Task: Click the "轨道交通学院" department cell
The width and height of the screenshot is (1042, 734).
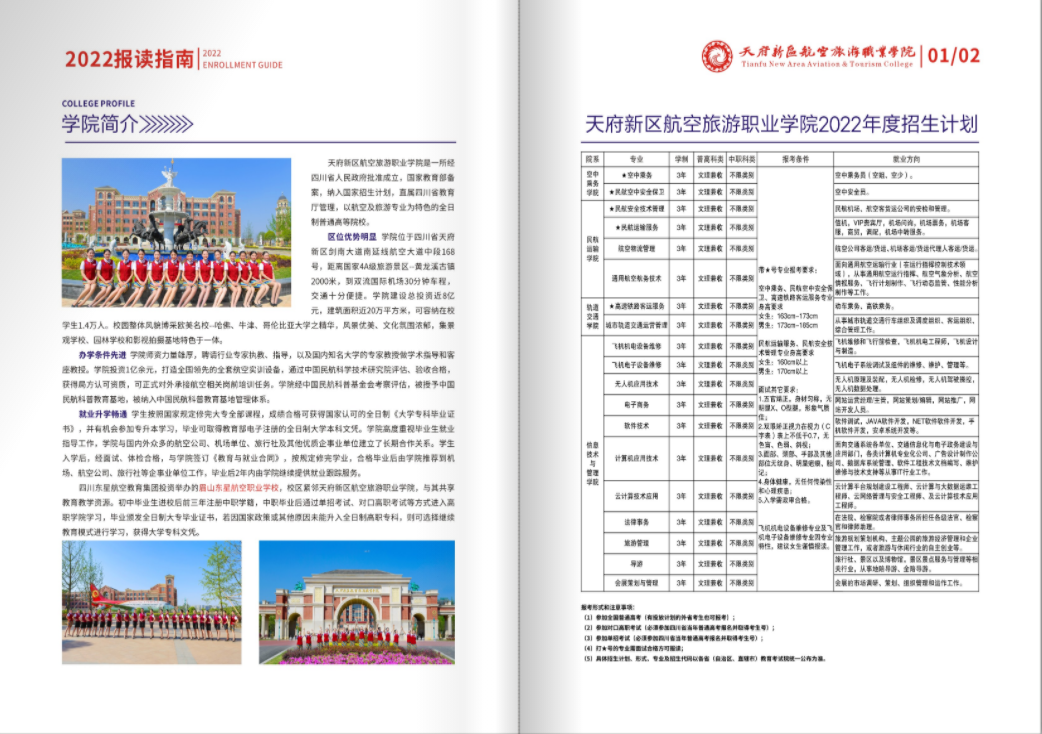Action: point(592,316)
